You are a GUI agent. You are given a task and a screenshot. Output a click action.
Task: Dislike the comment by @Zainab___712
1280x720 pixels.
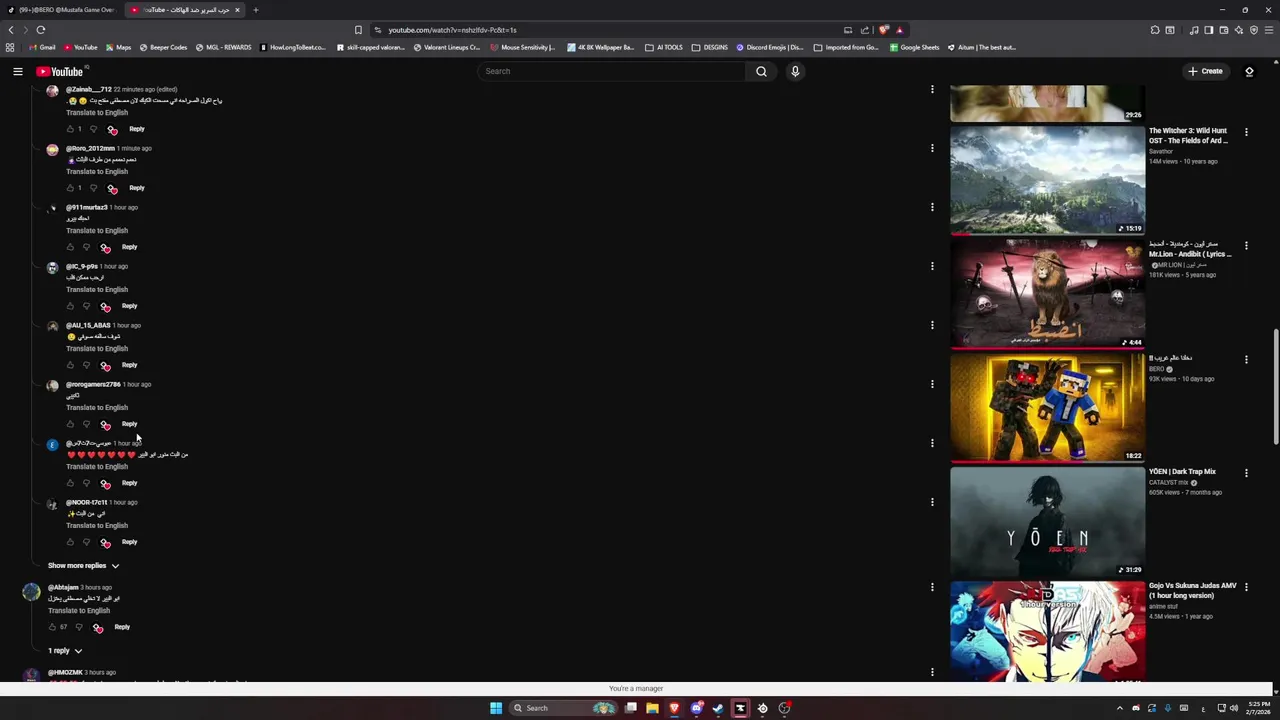pos(94,129)
